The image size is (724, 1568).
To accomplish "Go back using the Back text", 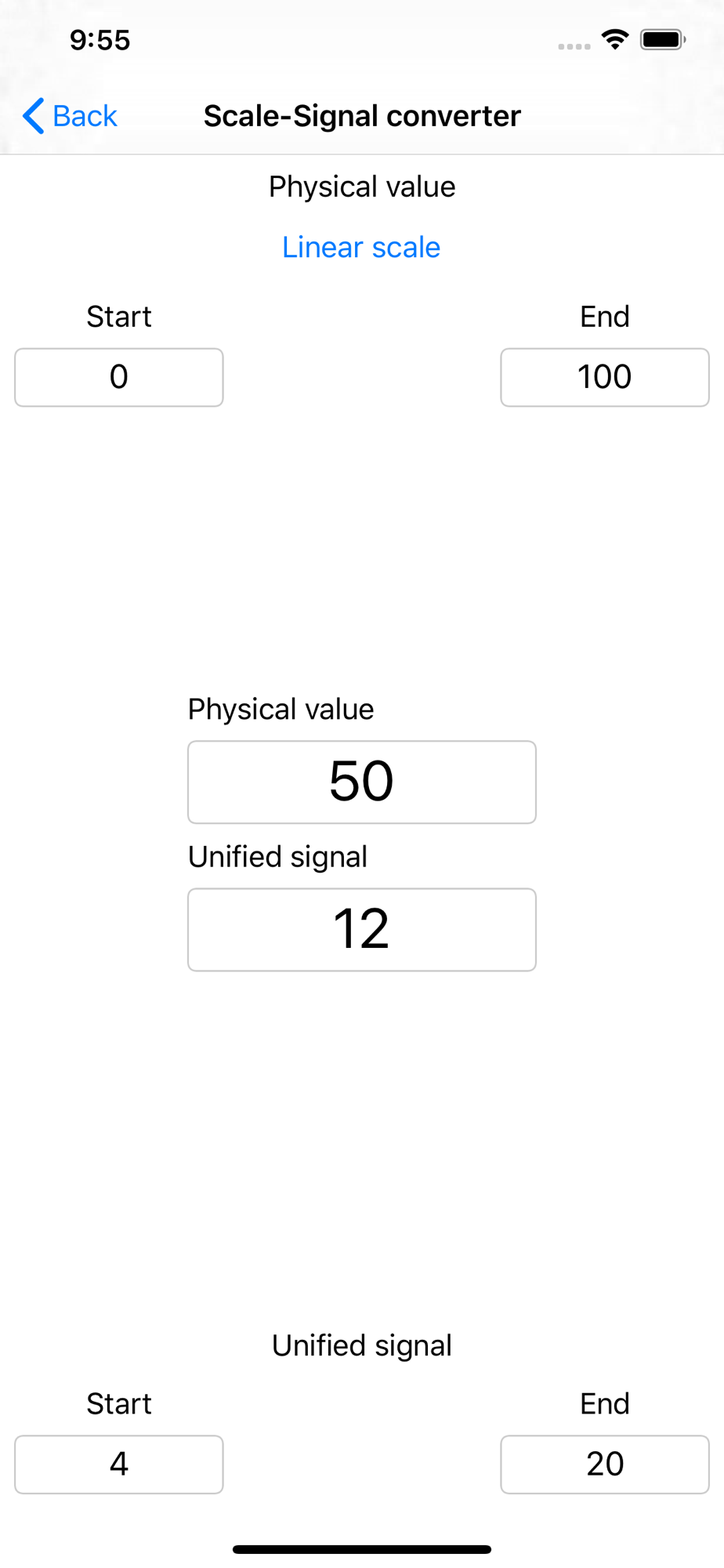I will click(x=85, y=116).
